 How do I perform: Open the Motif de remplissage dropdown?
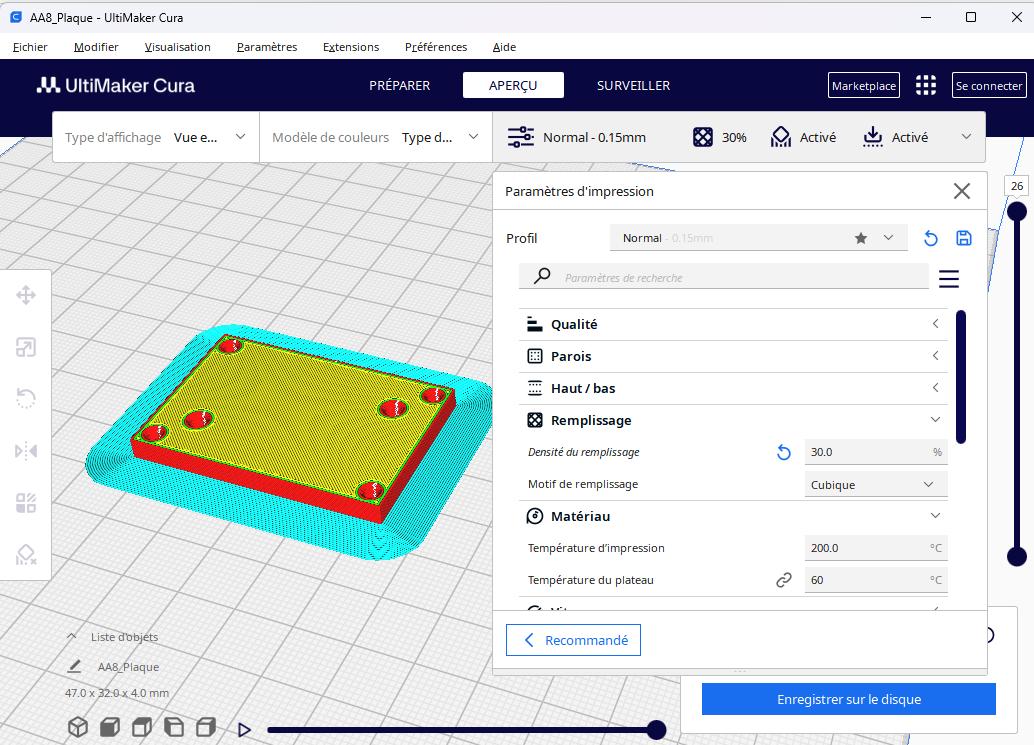tap(875, 484)
